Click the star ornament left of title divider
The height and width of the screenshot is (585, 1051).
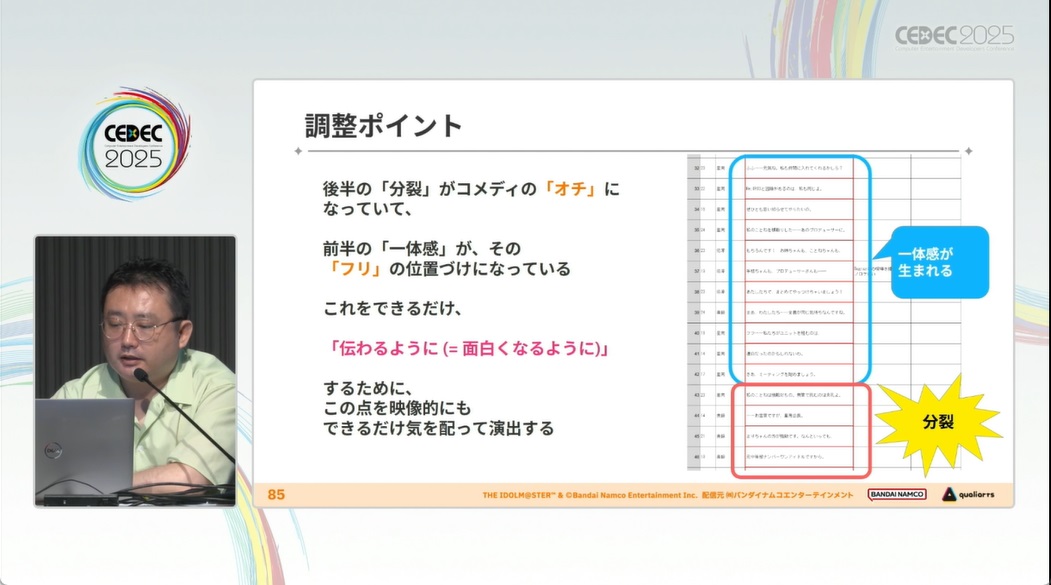[x=297, y=151]
